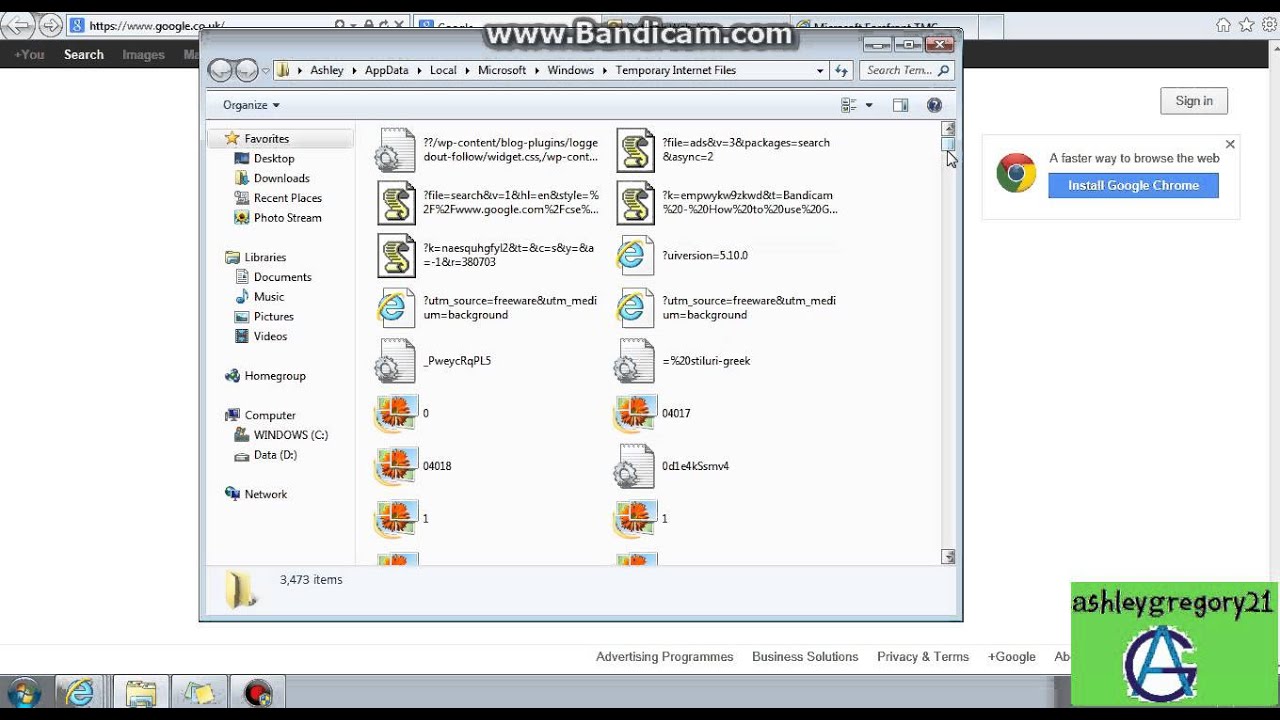Open Data (D:) drive
The height and width of the screenshot is (720, 1280).
(x=275, y=455)
